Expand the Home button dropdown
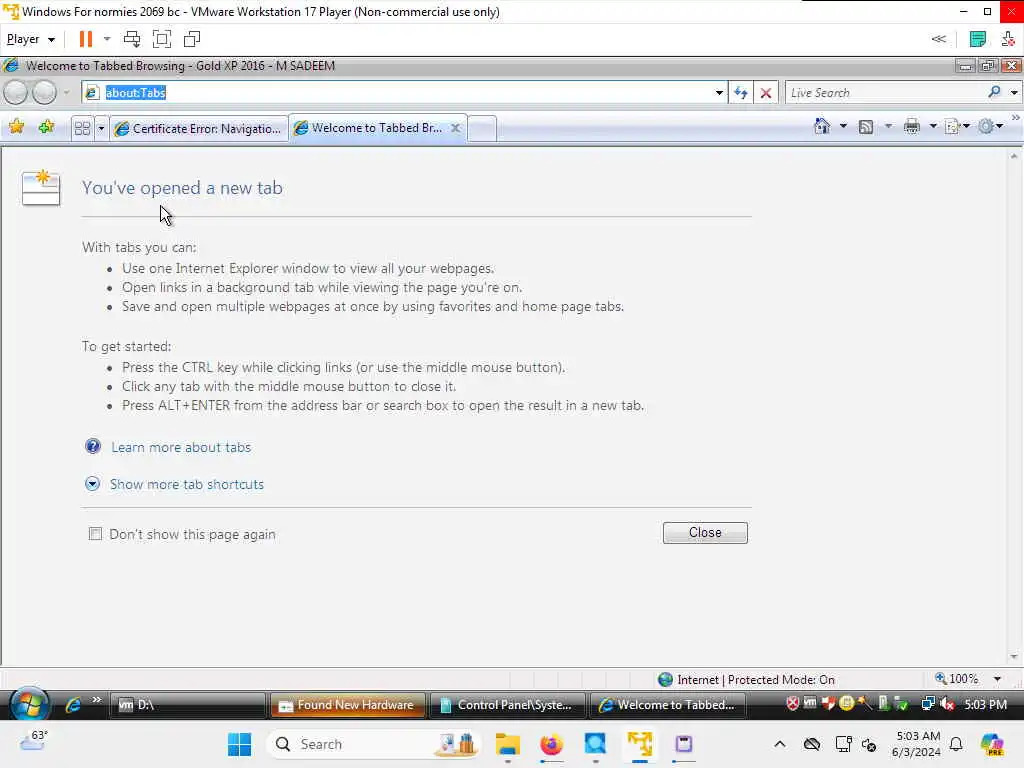 pos(843,126)
